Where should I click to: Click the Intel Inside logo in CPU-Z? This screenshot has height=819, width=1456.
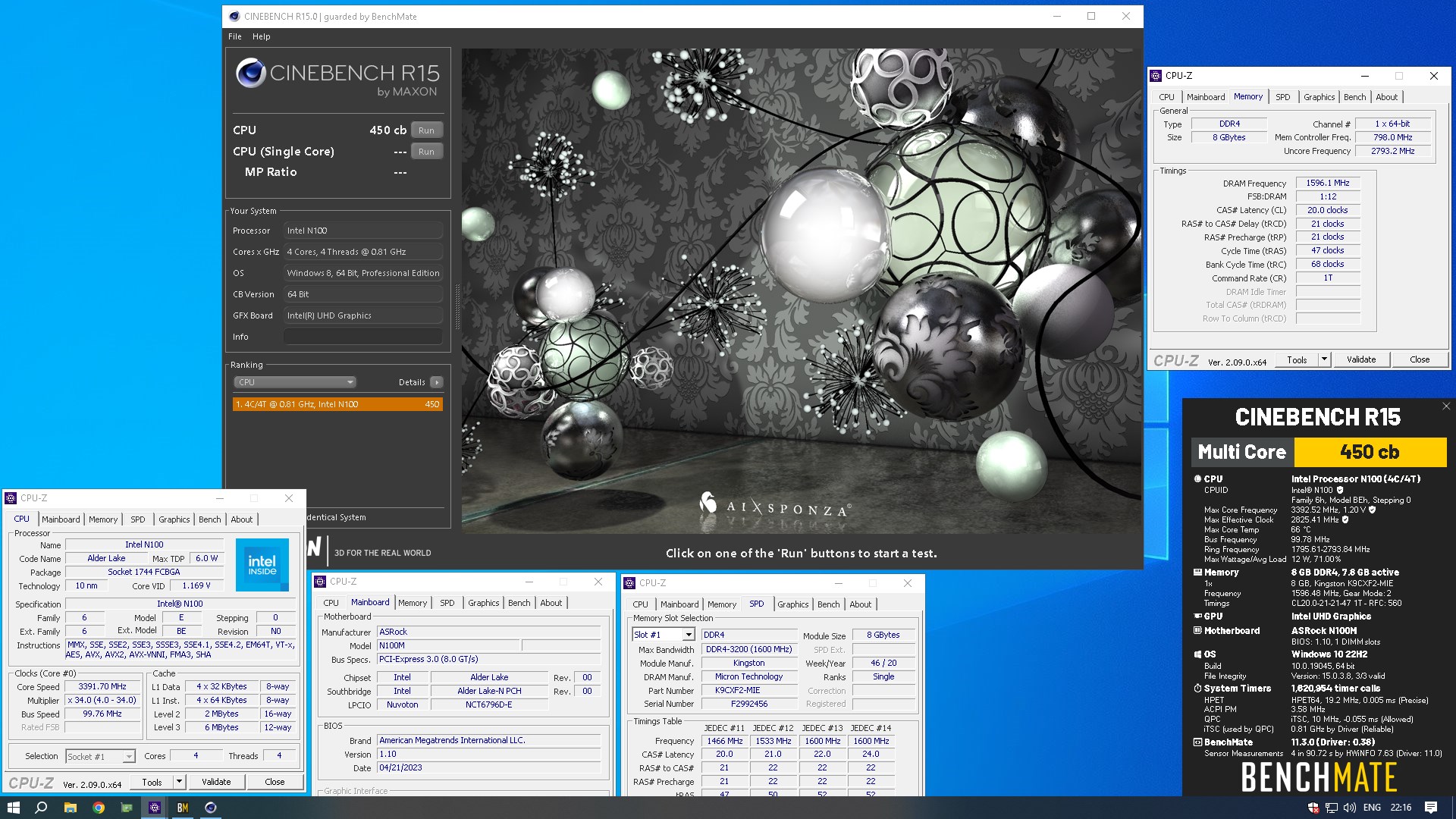tap(262, 564)
